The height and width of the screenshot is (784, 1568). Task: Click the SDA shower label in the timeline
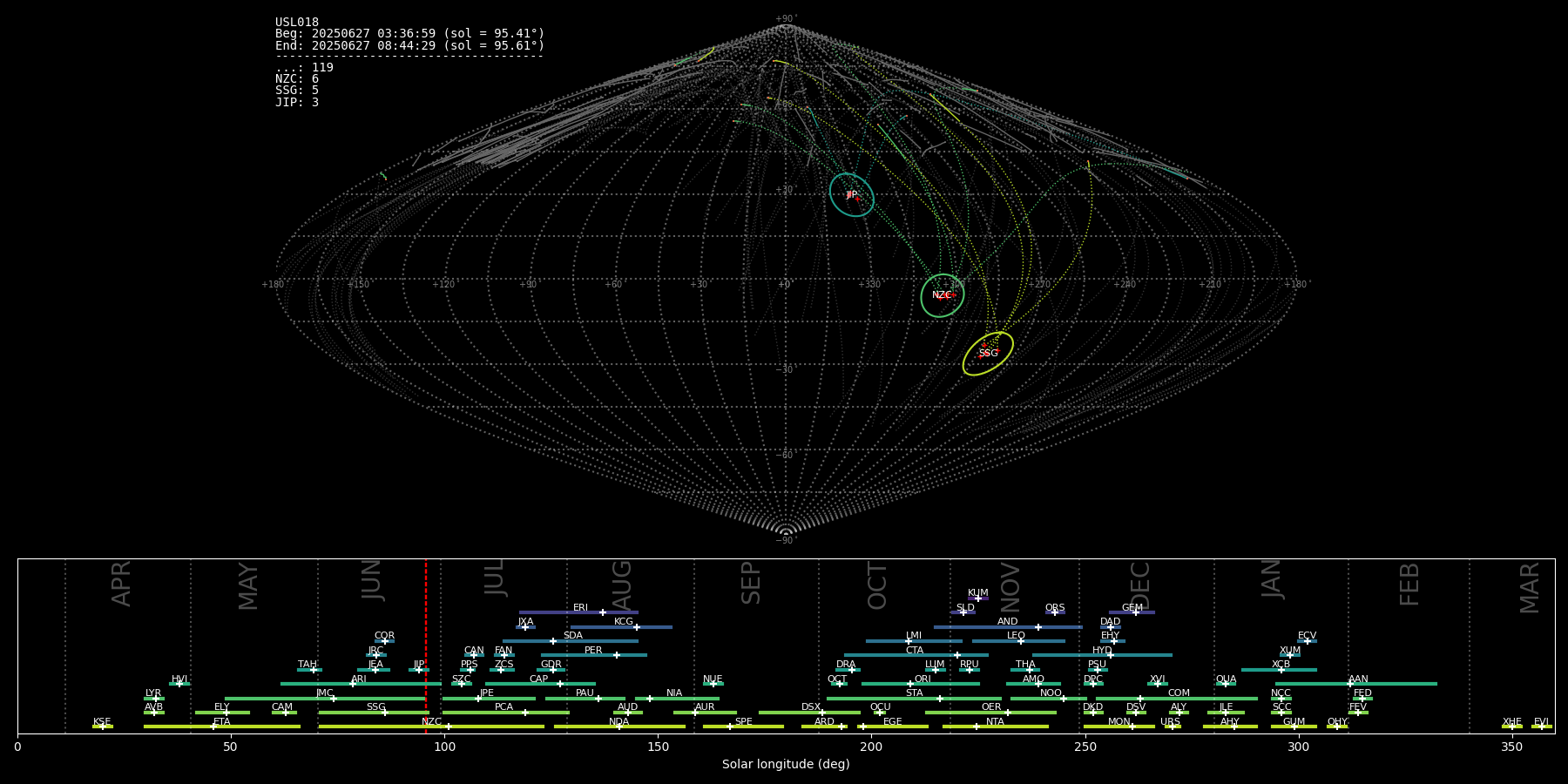[573, 636]
